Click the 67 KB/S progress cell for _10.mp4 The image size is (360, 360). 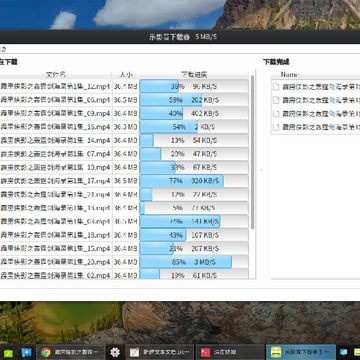click(194, 167)
